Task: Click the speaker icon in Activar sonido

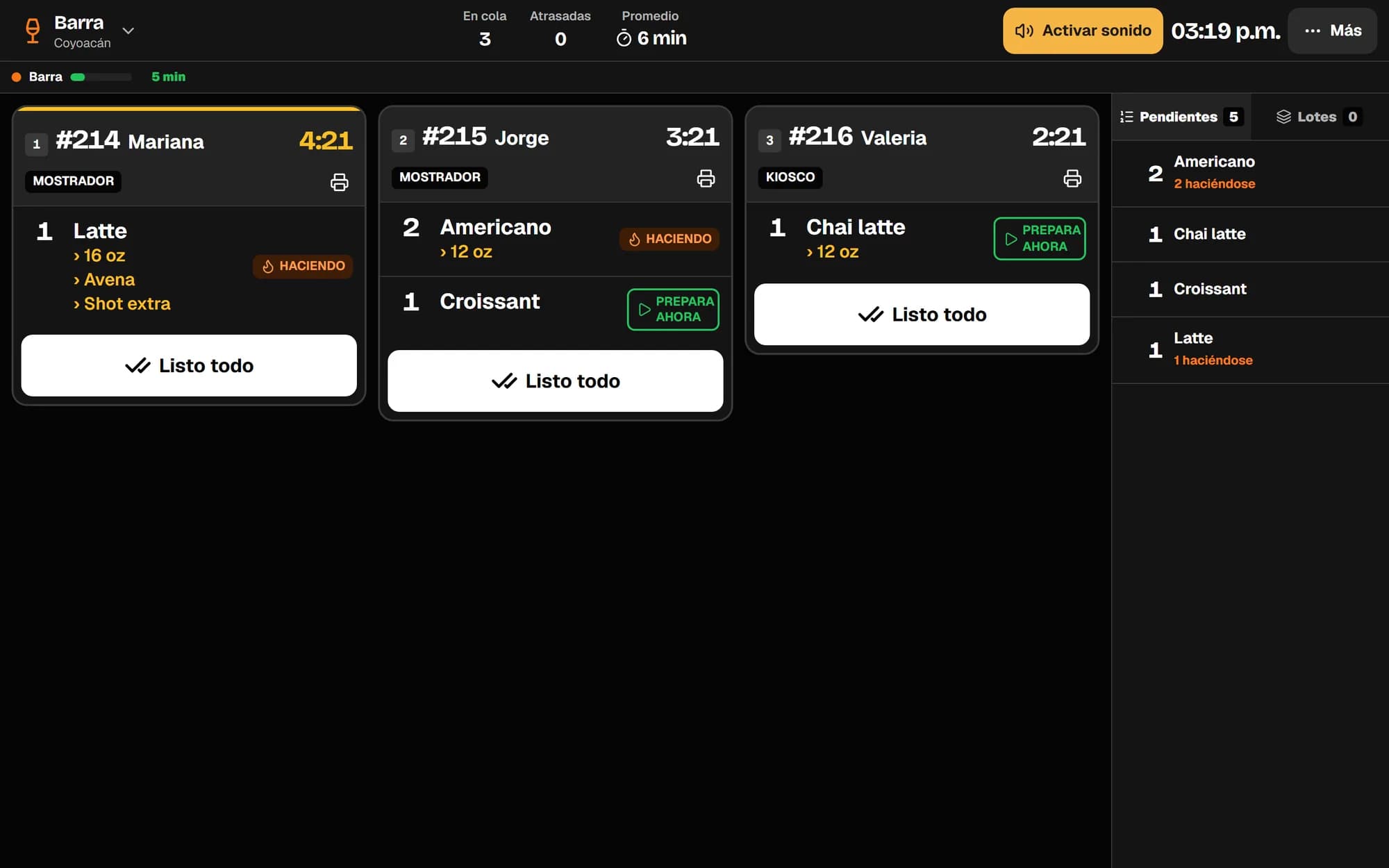Action: (1024, 31)
